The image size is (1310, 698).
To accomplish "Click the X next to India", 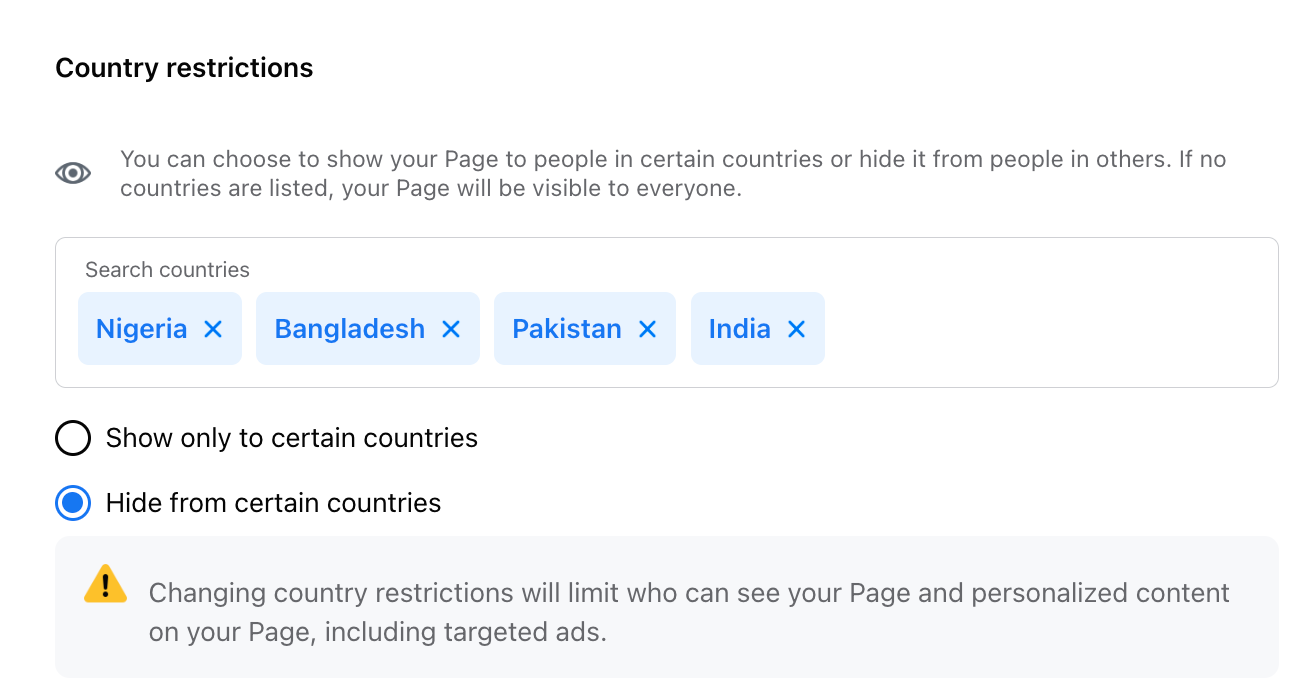I will click(x=796, y=329).
